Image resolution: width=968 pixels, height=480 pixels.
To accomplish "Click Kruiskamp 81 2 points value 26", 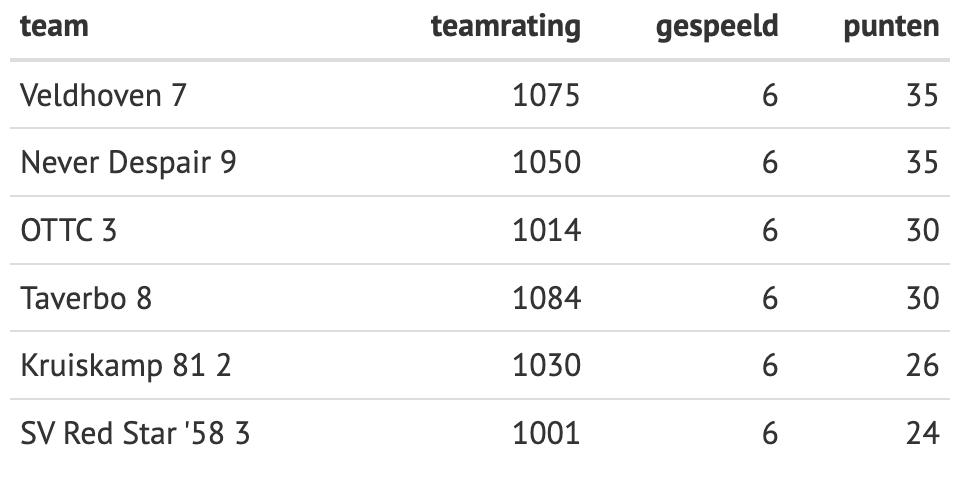I will (923, 366).
